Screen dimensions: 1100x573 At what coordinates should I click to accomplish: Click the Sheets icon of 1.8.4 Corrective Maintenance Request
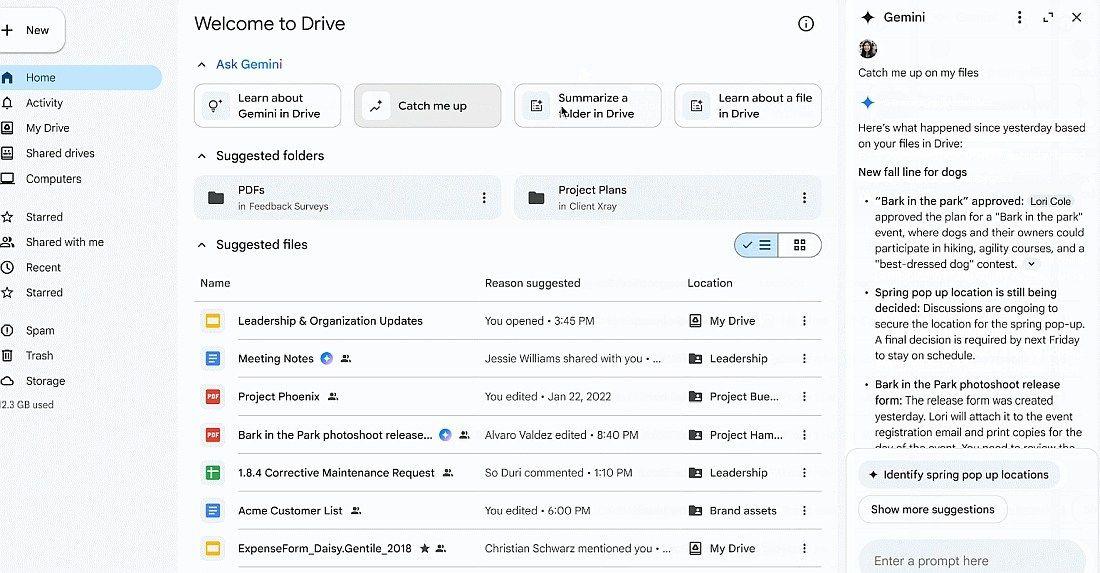click(x=213, y=473)
